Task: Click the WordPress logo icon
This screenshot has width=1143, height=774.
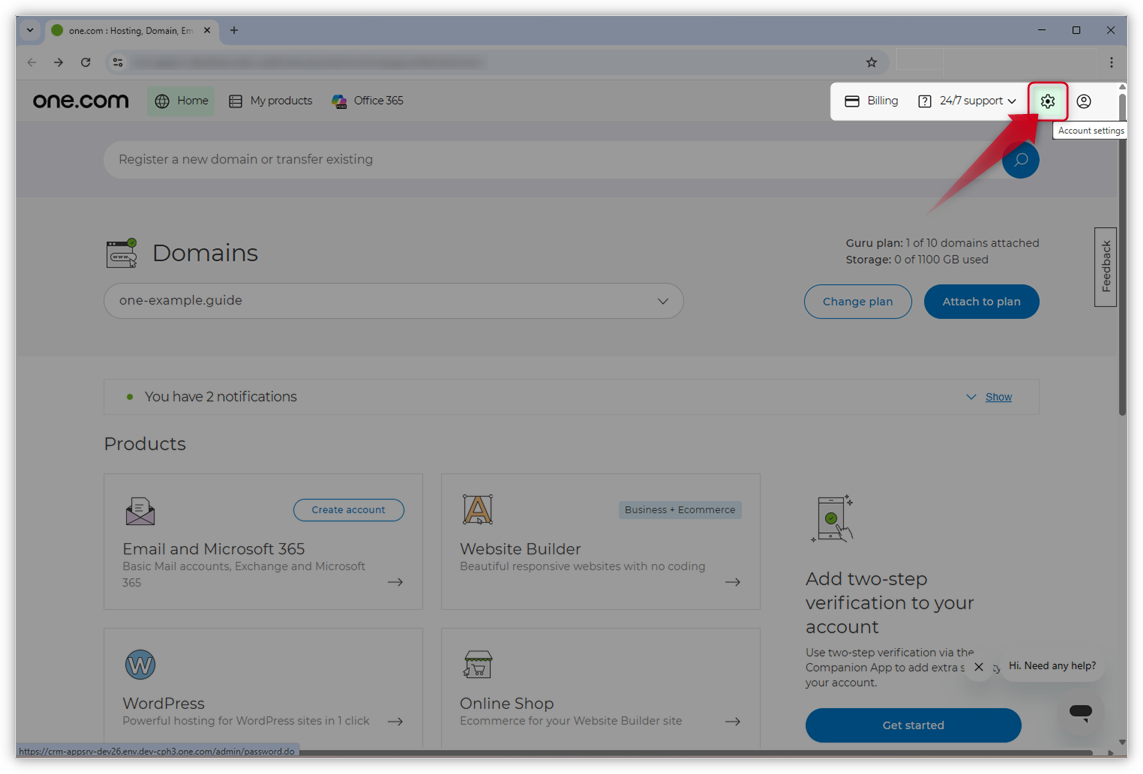Action: [140, 664]
